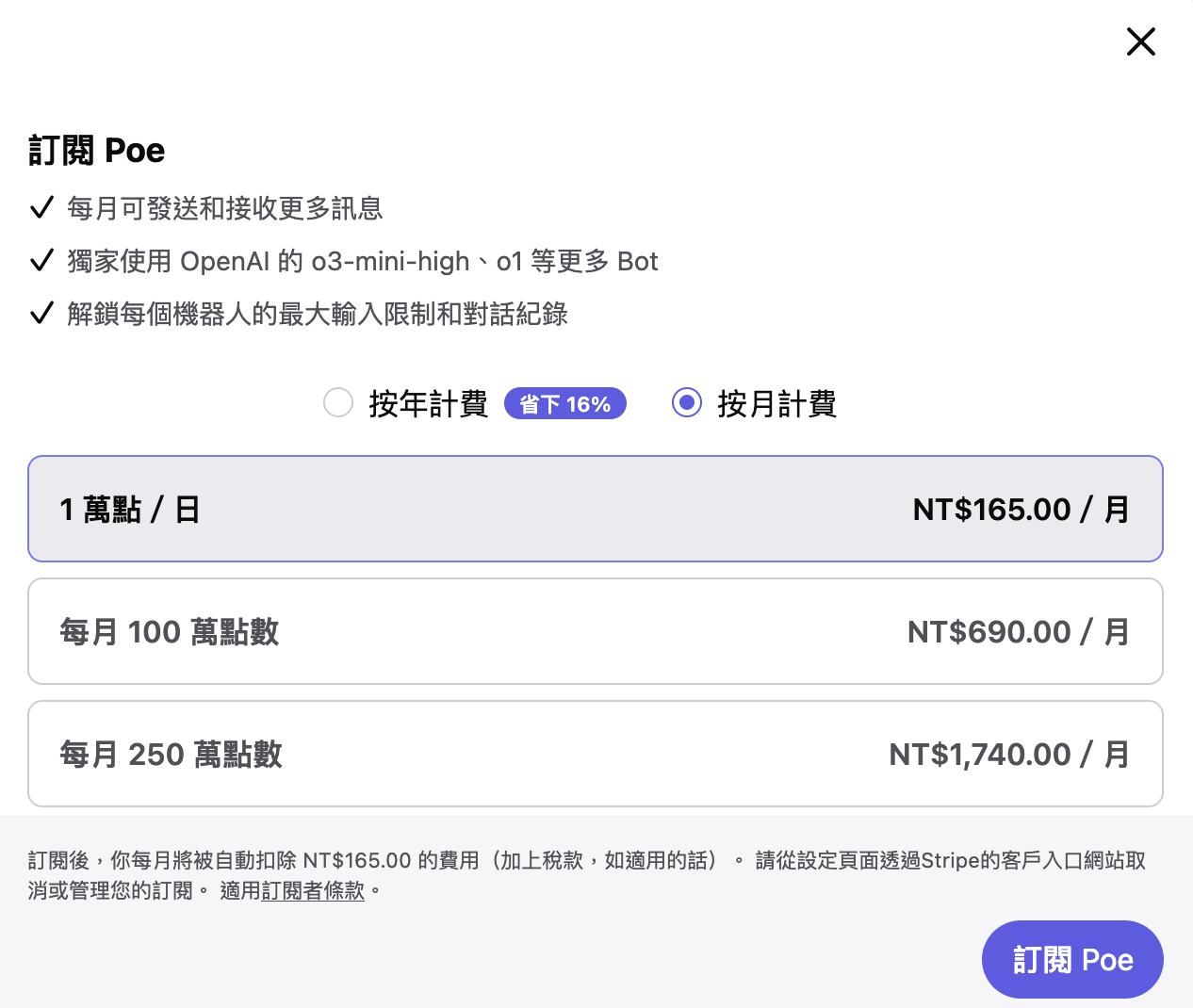1193x1008 pixels.
Task: Click the 省下 16% savings badge
Action: click(565, 404)
